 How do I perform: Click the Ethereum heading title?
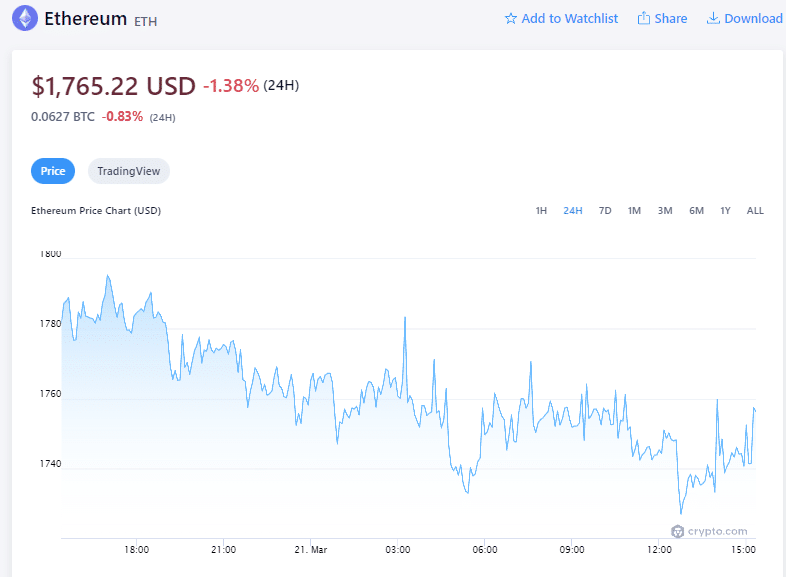tap(85, 19)
